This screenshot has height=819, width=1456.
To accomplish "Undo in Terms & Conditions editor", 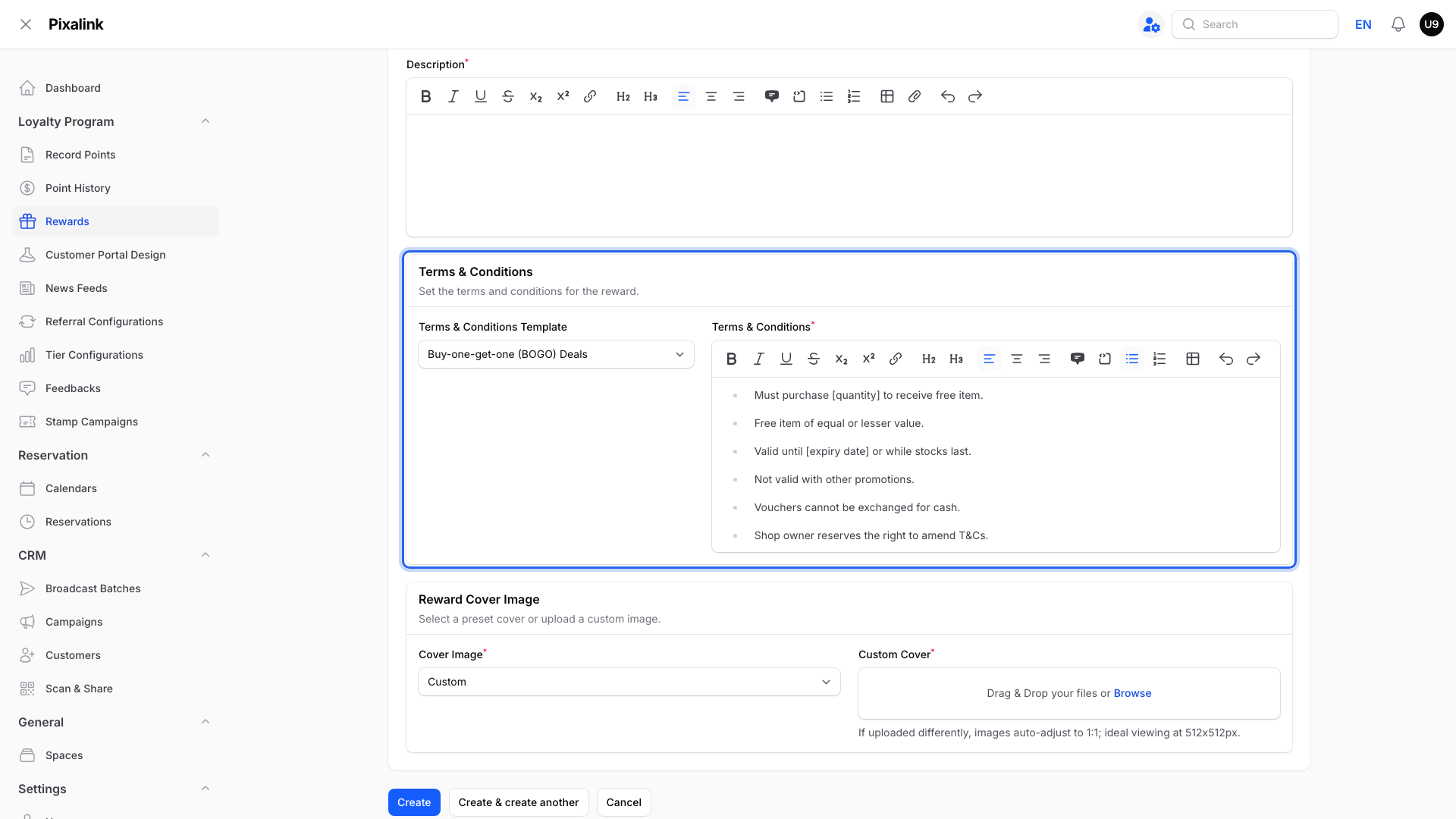I will click(x=1226, y=359).
